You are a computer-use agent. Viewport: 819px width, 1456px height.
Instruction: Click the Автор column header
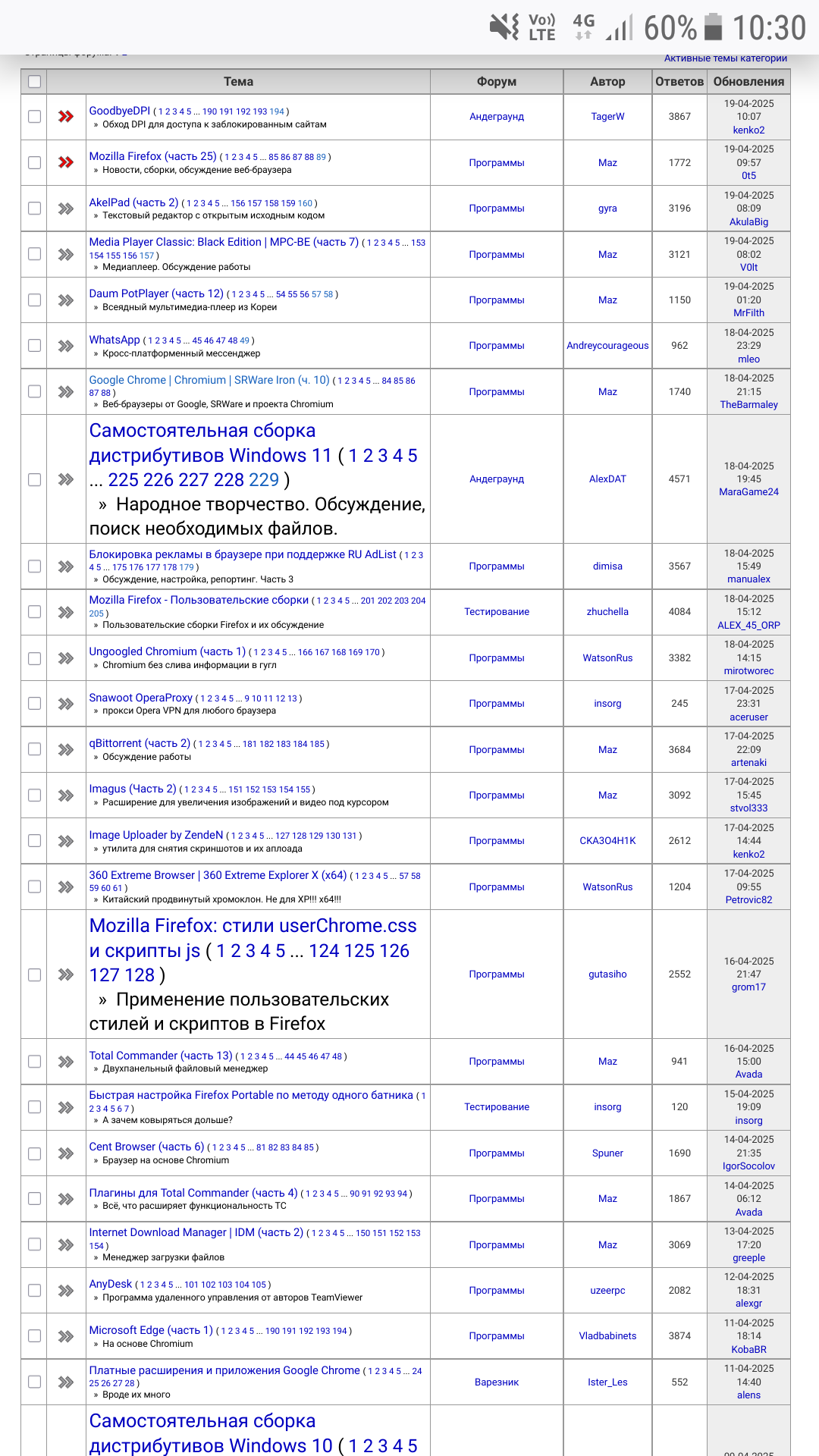coord(607,82)
